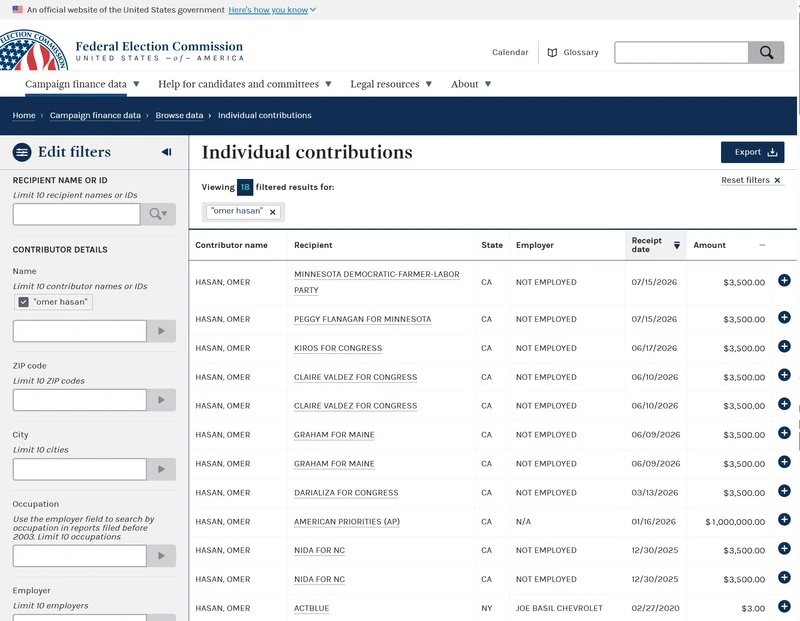This screenshot has height=621, width=800.
Task: Open the recipient search type dropdown
Action: pos(158,214)
